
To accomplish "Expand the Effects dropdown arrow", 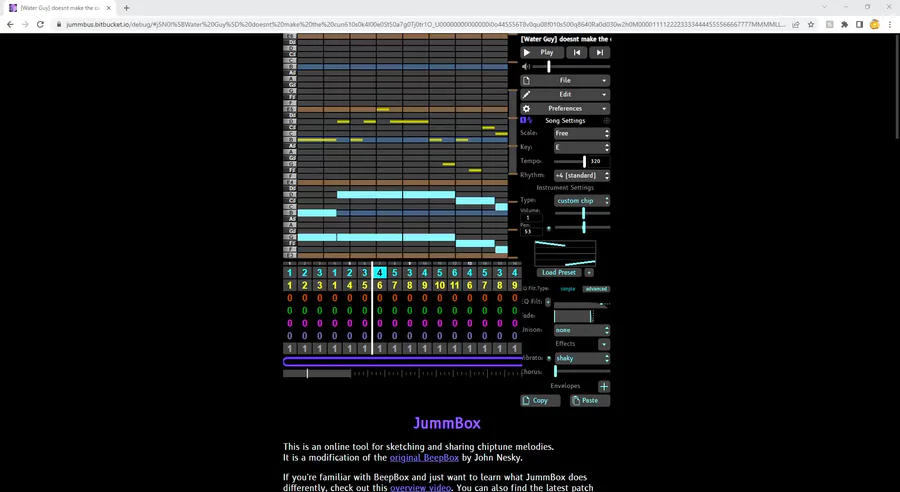I will tap(604, 344).
